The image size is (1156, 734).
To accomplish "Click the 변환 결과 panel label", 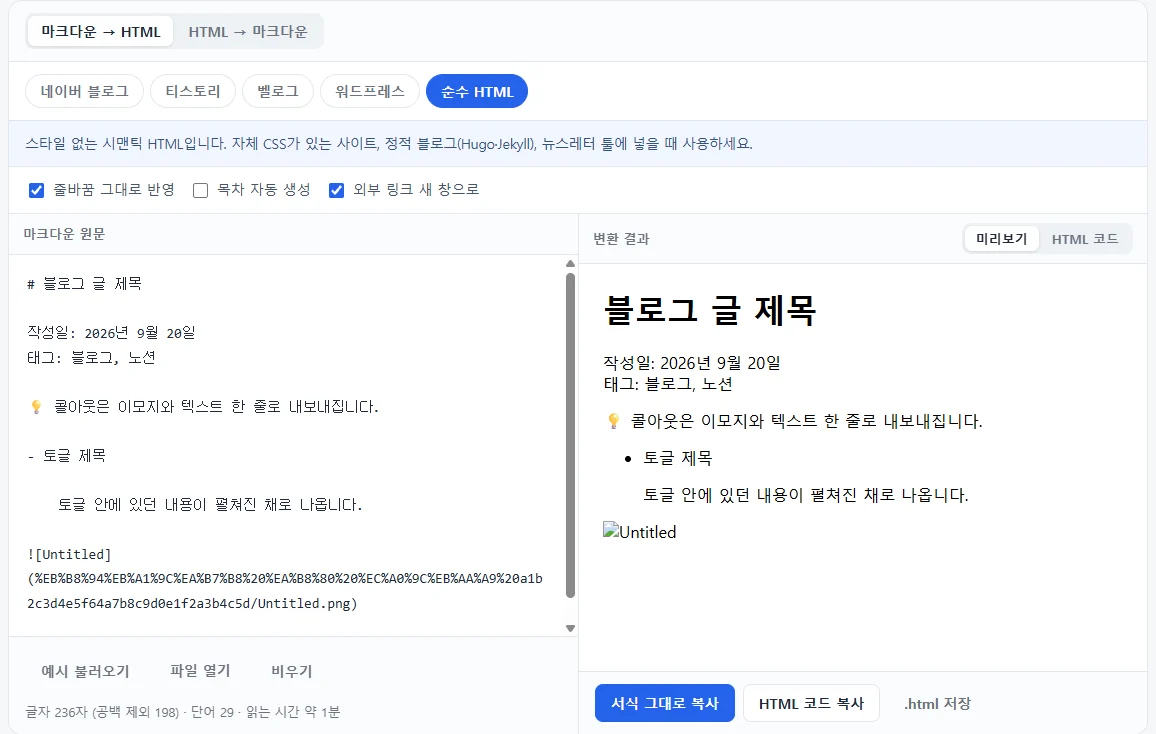I will (x=621, y=239).
